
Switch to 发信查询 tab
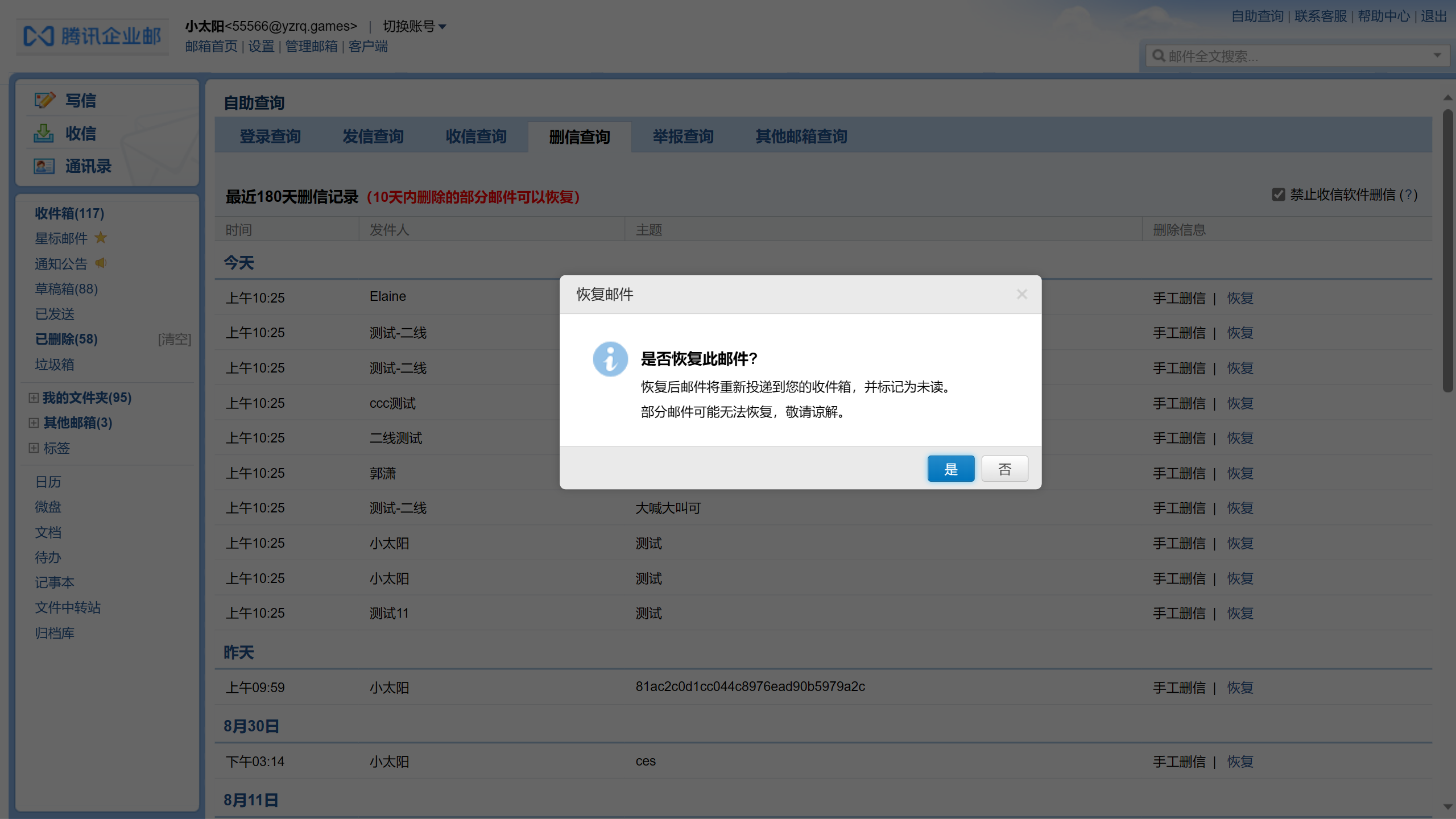(373, 136)
